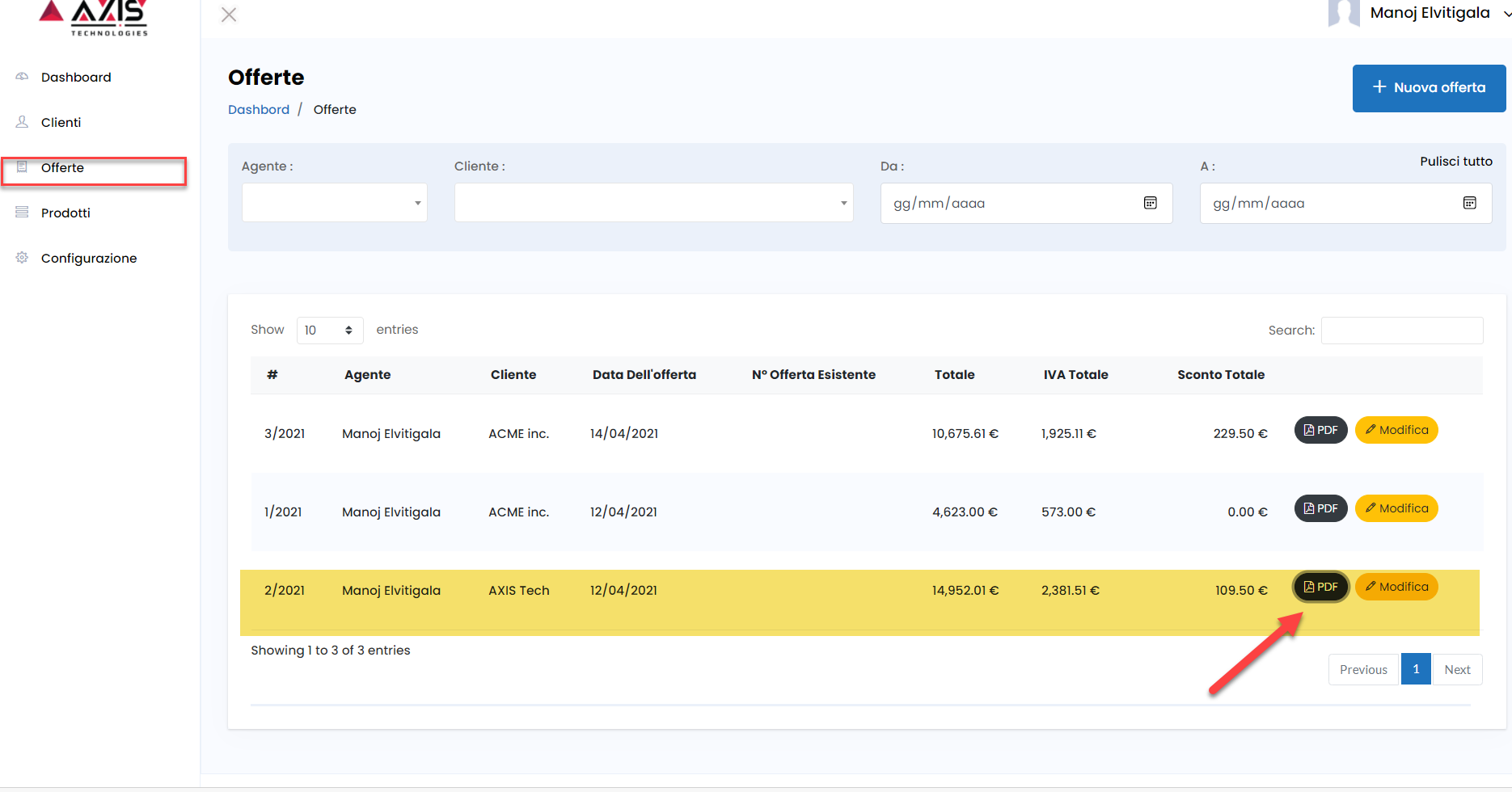Open the calendar picker in Da field
1512x792 pixels.
point(1150,203)
